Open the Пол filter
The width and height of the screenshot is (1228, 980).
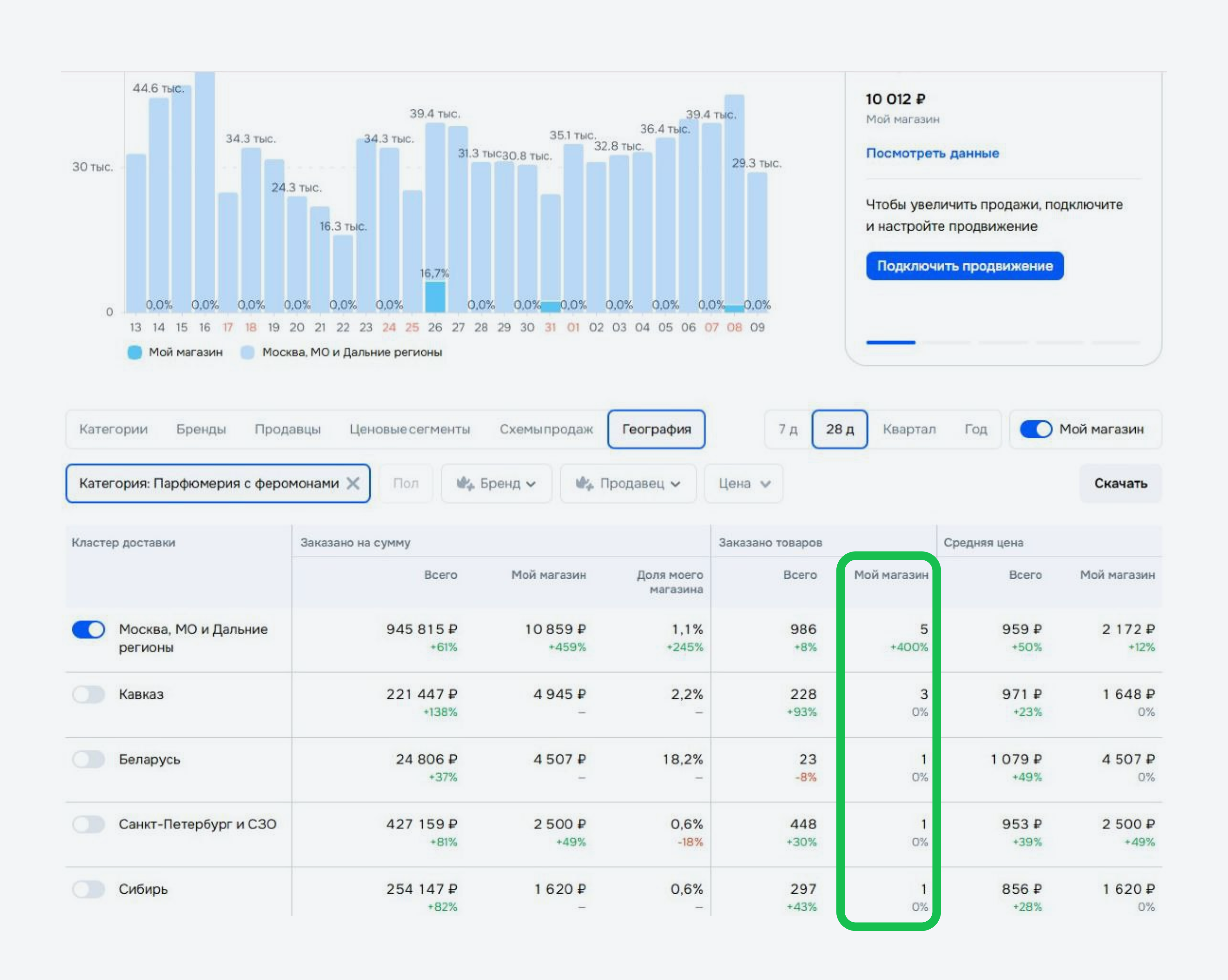(x=406, y=483)
